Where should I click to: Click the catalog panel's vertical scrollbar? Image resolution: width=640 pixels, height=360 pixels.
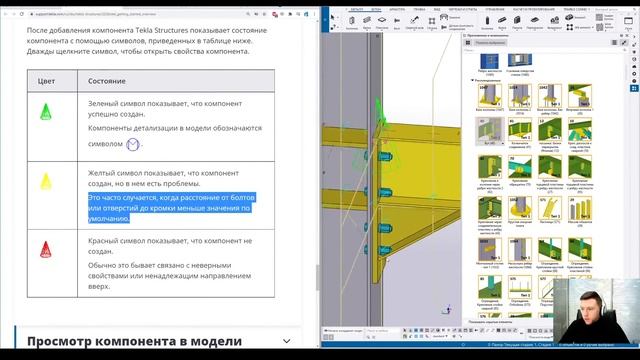[x=627, y=73]
